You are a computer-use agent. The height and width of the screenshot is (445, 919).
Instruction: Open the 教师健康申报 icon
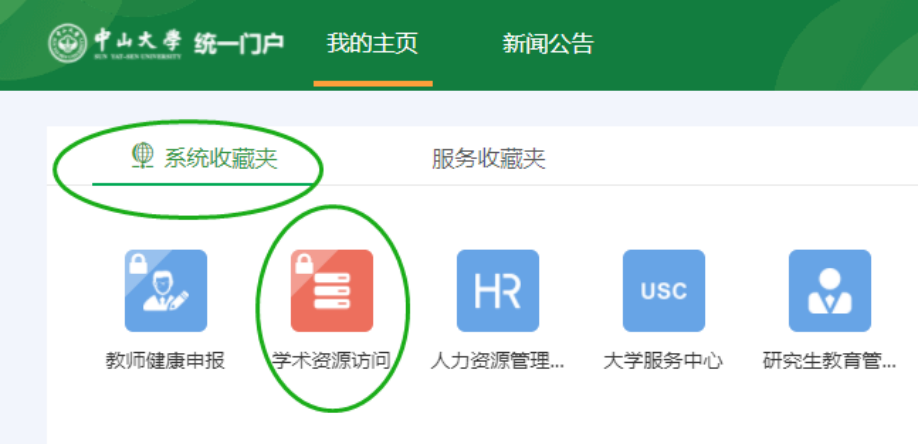[166, 291]
